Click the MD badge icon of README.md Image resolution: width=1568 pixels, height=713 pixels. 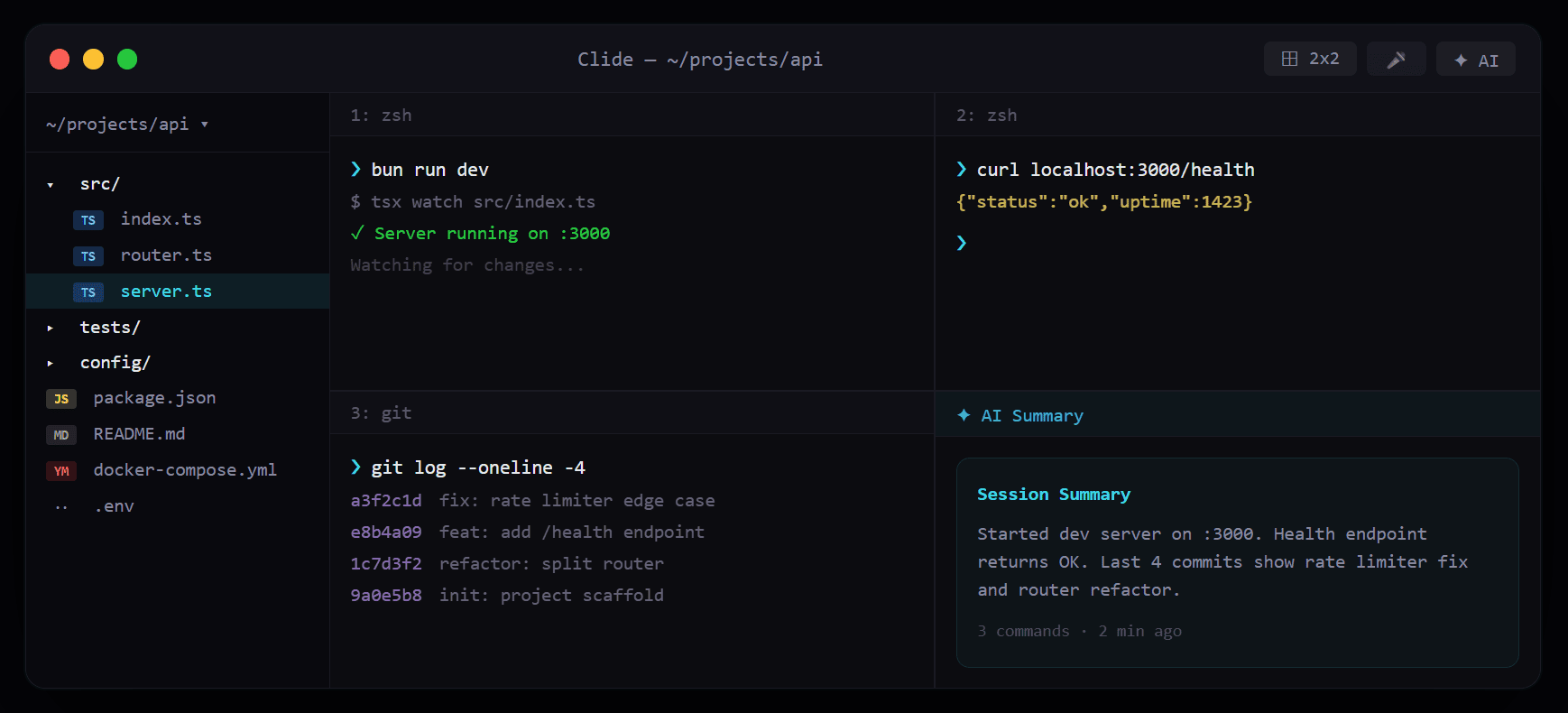61,435
